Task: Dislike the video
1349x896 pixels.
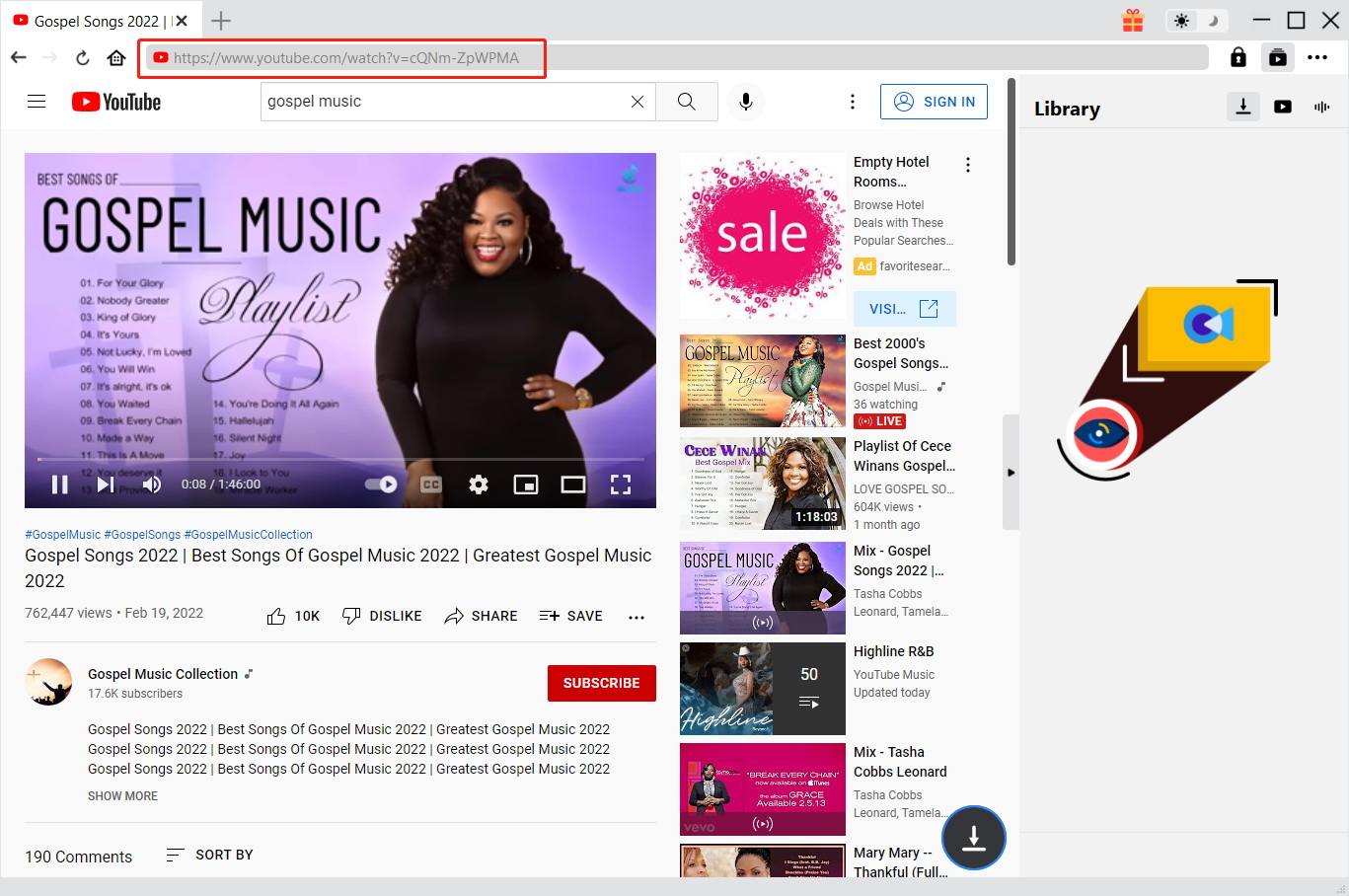Action: pyautogui.click(x=382, y=616)
